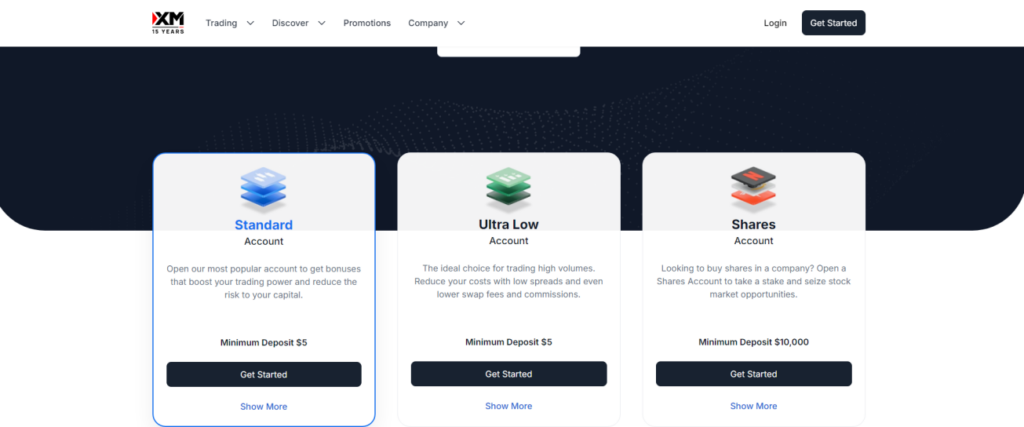Image resolution: width=1024 pixels, height=427 pixels.
Task: Open the Discover menu
Action: coord(290,23)
